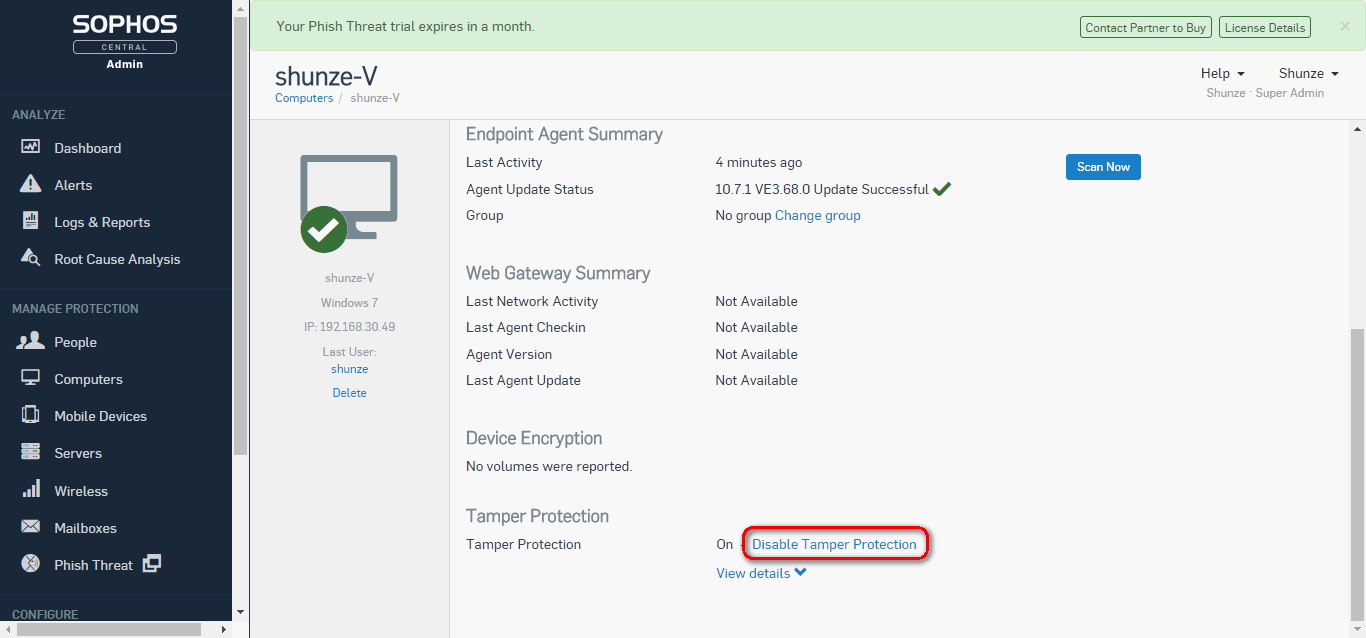
Task: Click the Tamper Protection 'On' status
Action: (725, 544)
